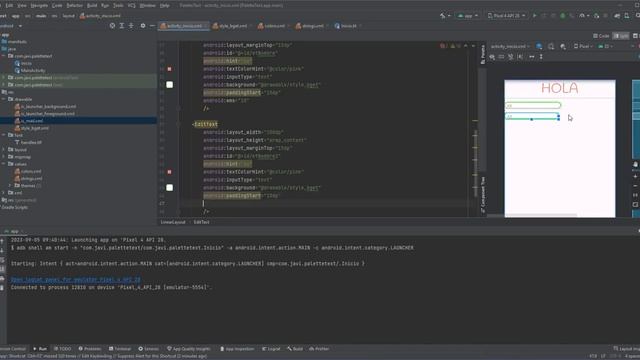Open the Pixel preview device dropdown
The height and width of the screenshot is (360, 640).
(x=584, y=47)
